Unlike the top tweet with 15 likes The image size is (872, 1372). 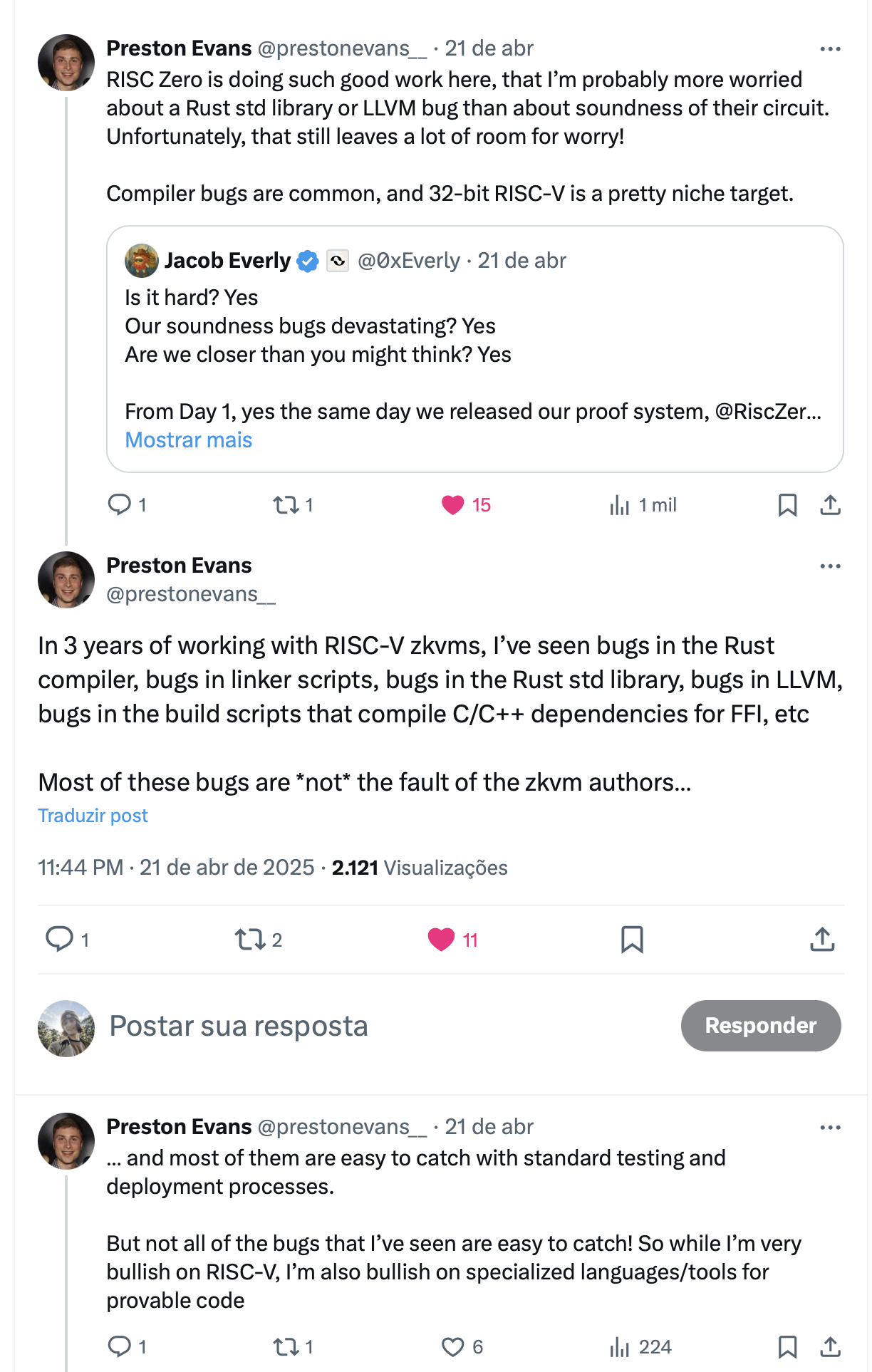[x=453, y=505]
